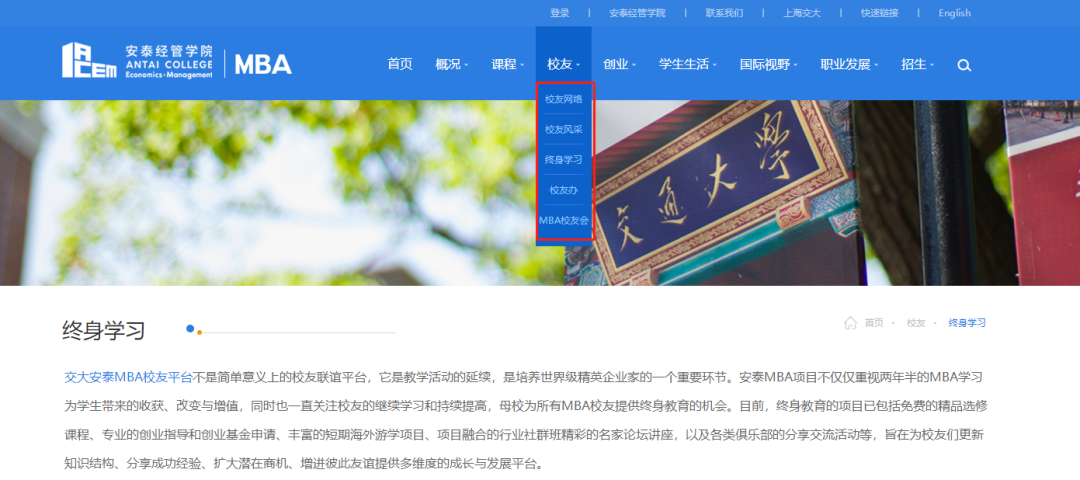Go to 首页 in main navigation

click(x=400, y=64)
